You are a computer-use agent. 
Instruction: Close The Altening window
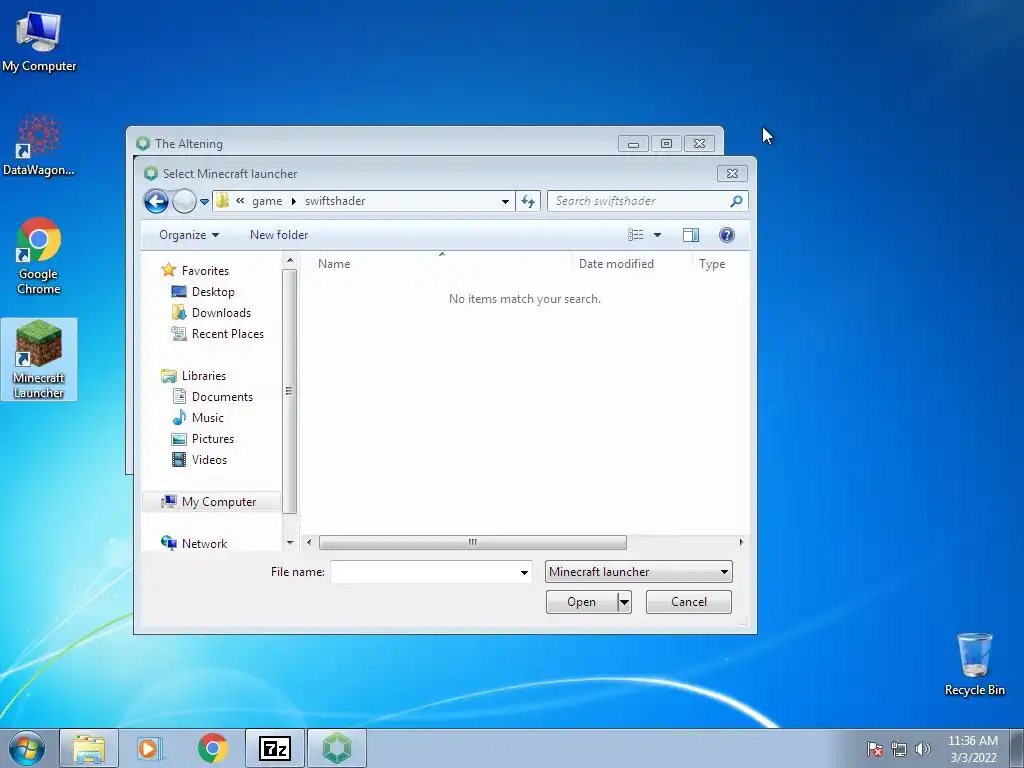coord(699,144)
